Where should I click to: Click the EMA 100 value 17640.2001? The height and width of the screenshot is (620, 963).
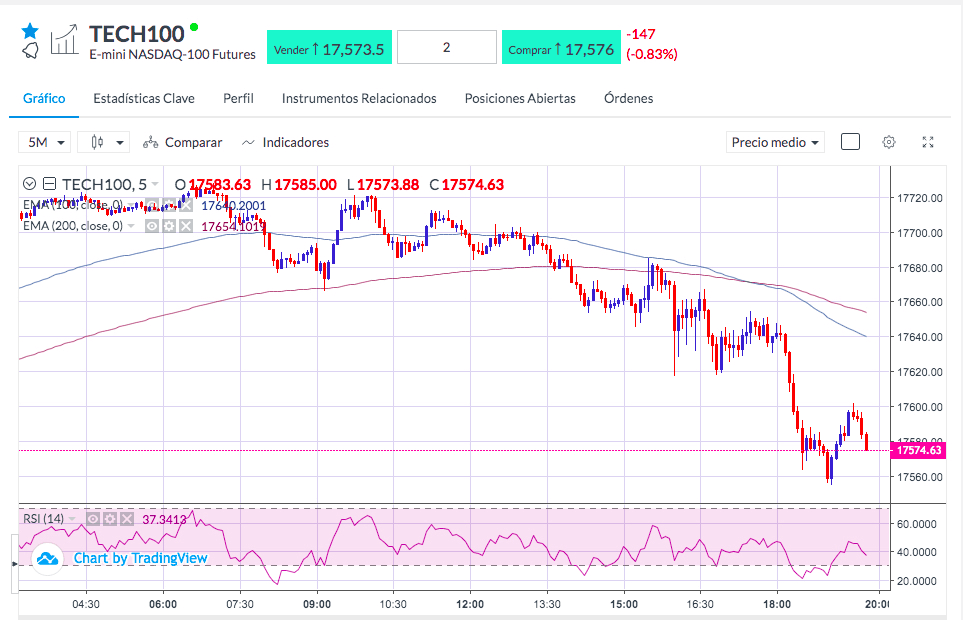tap(234, 206)
